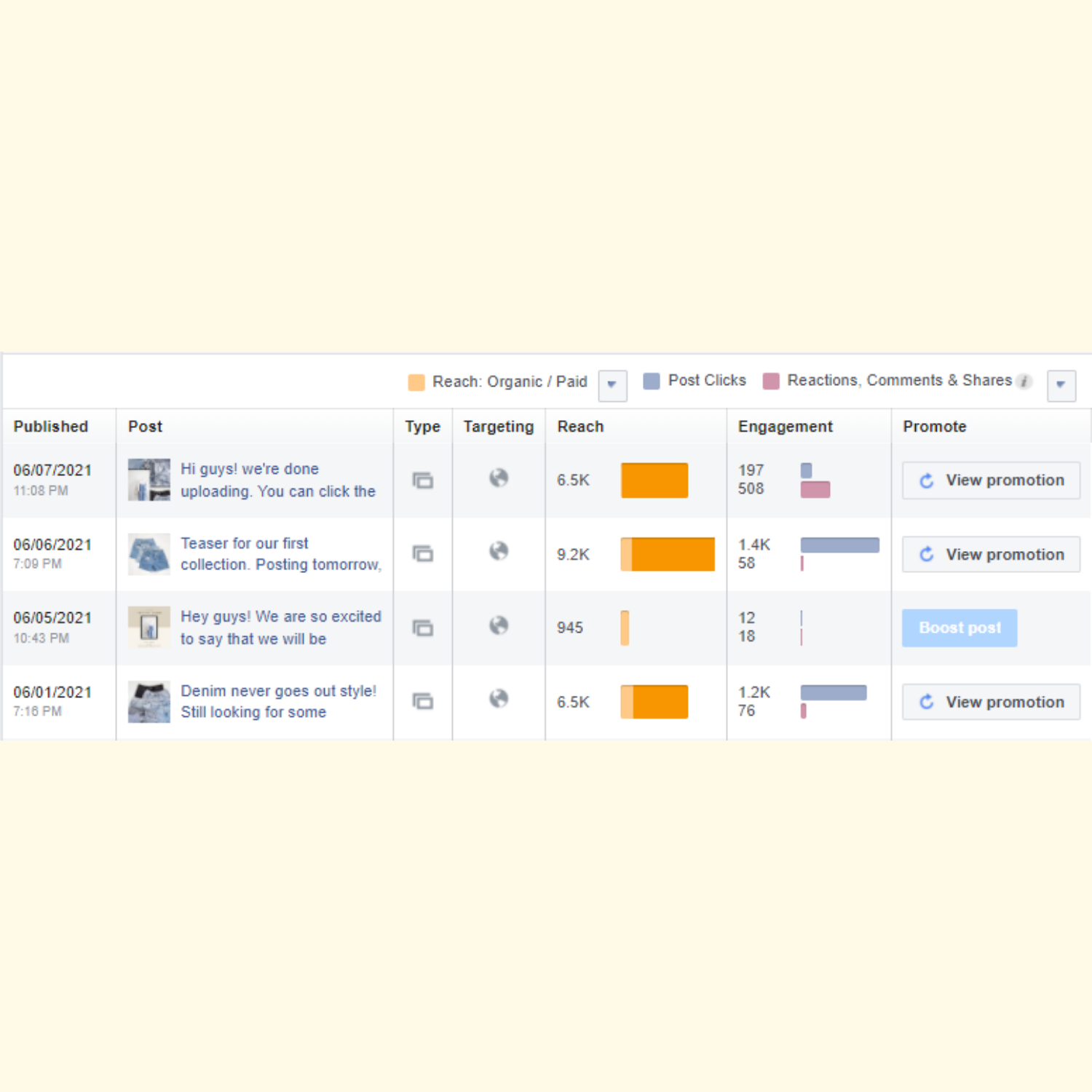This screenshot has height=1092, width=1092.
Task: Click post type icon for 06/06/2021 post
Action: pyautogui.click(x=423, y=554)
